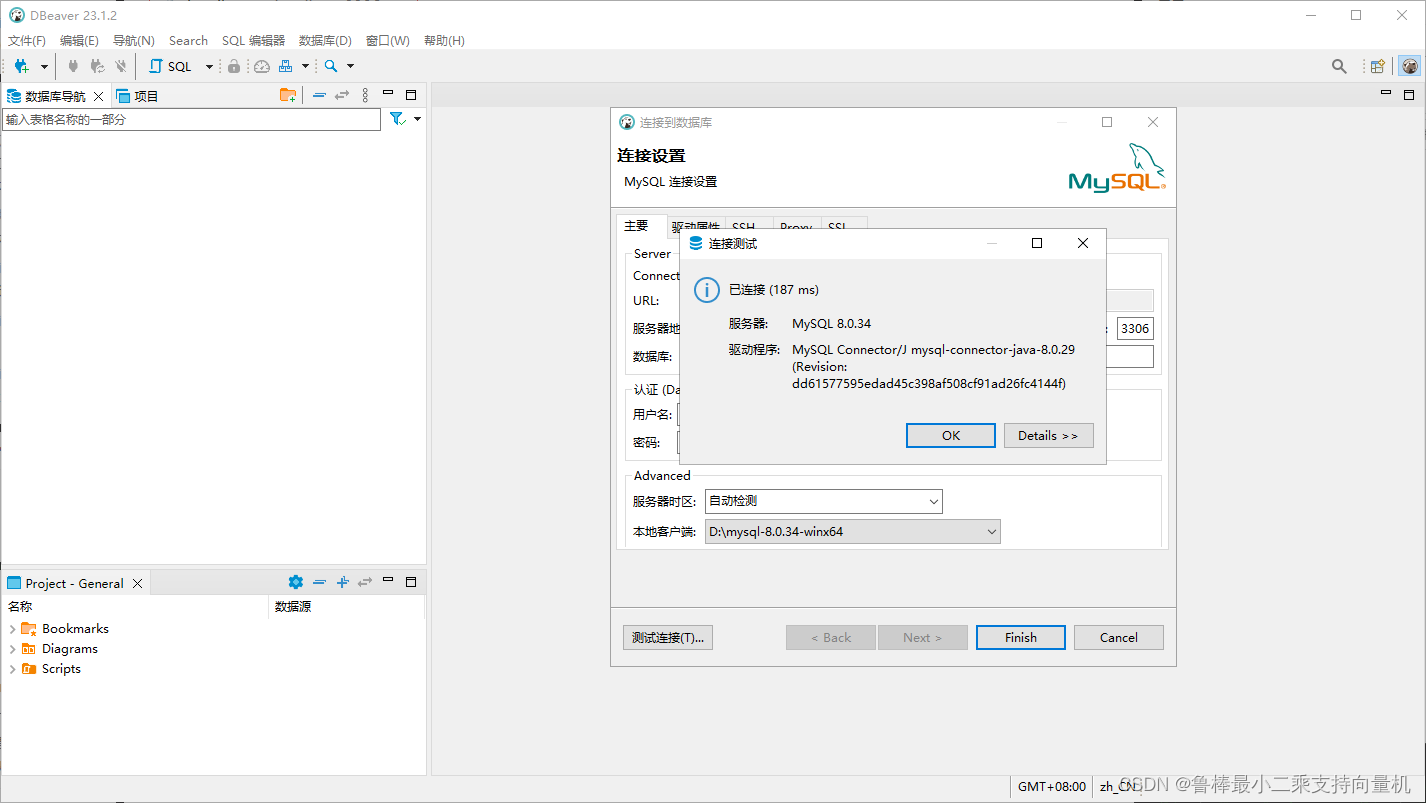The width and height of the screenshot is (1426, 803).
Task: Open the 文件(F) menu
Action: [x=27, y=41]
